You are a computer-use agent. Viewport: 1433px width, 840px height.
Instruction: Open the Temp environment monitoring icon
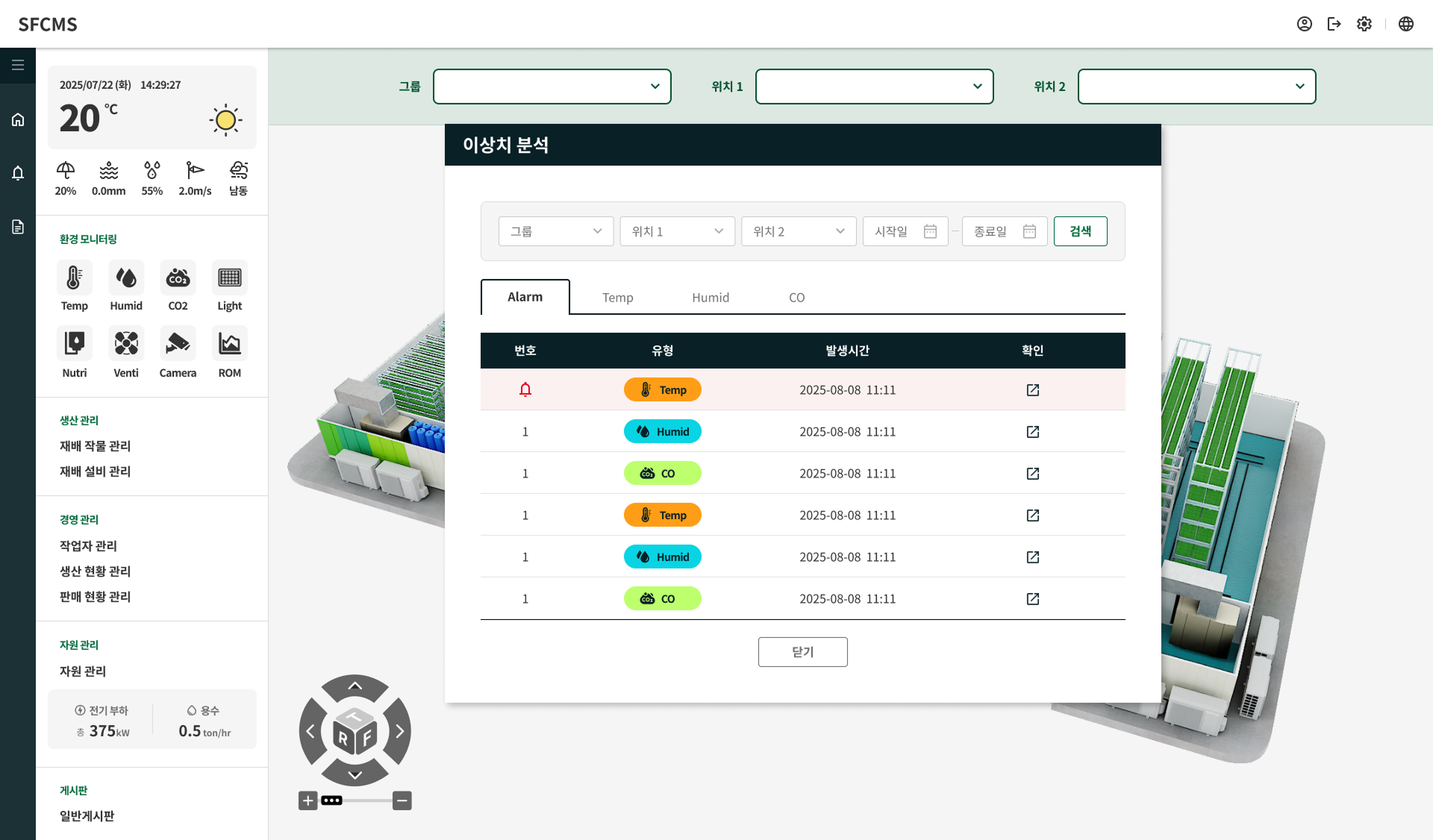(x=74, y=278)
